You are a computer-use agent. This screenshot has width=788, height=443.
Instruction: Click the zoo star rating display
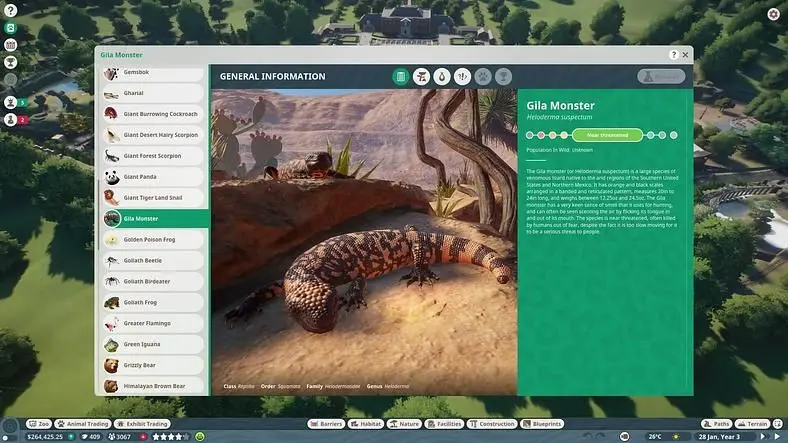coord(171,437)
